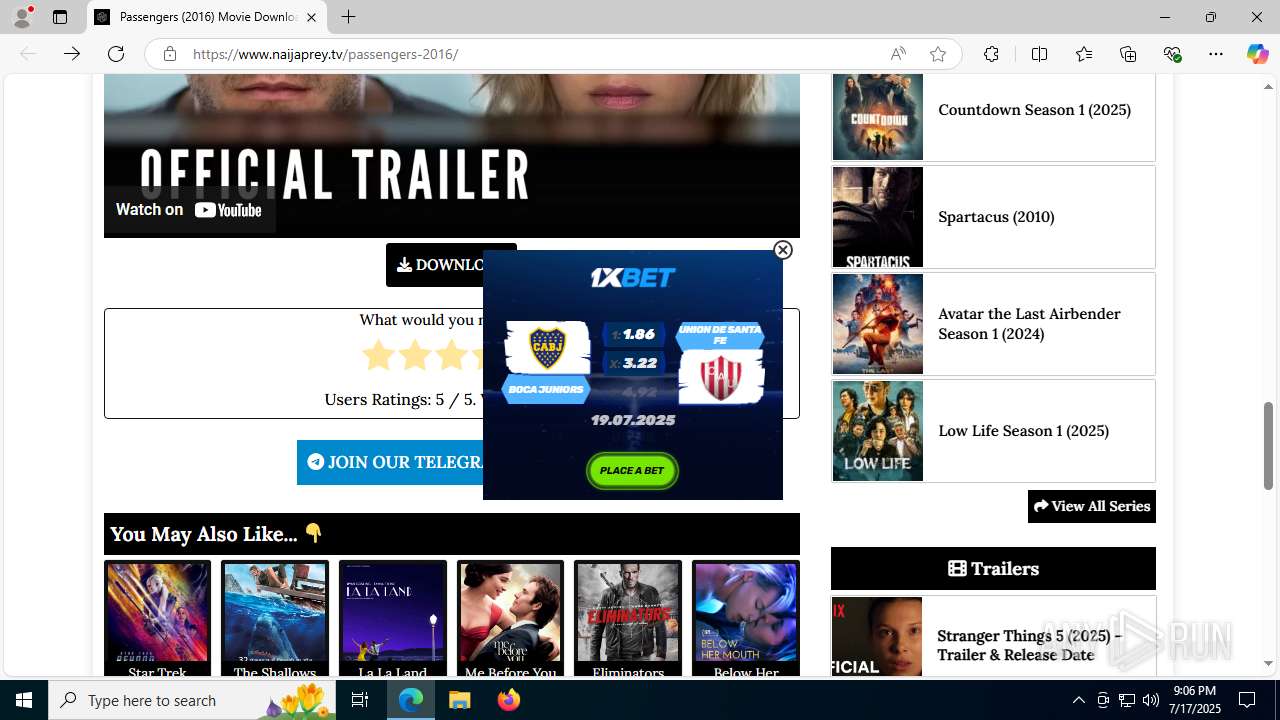The height and width of the screenshot is (720, 1280).
Task: Add page to favorites star icon
Action: point(938,54)
